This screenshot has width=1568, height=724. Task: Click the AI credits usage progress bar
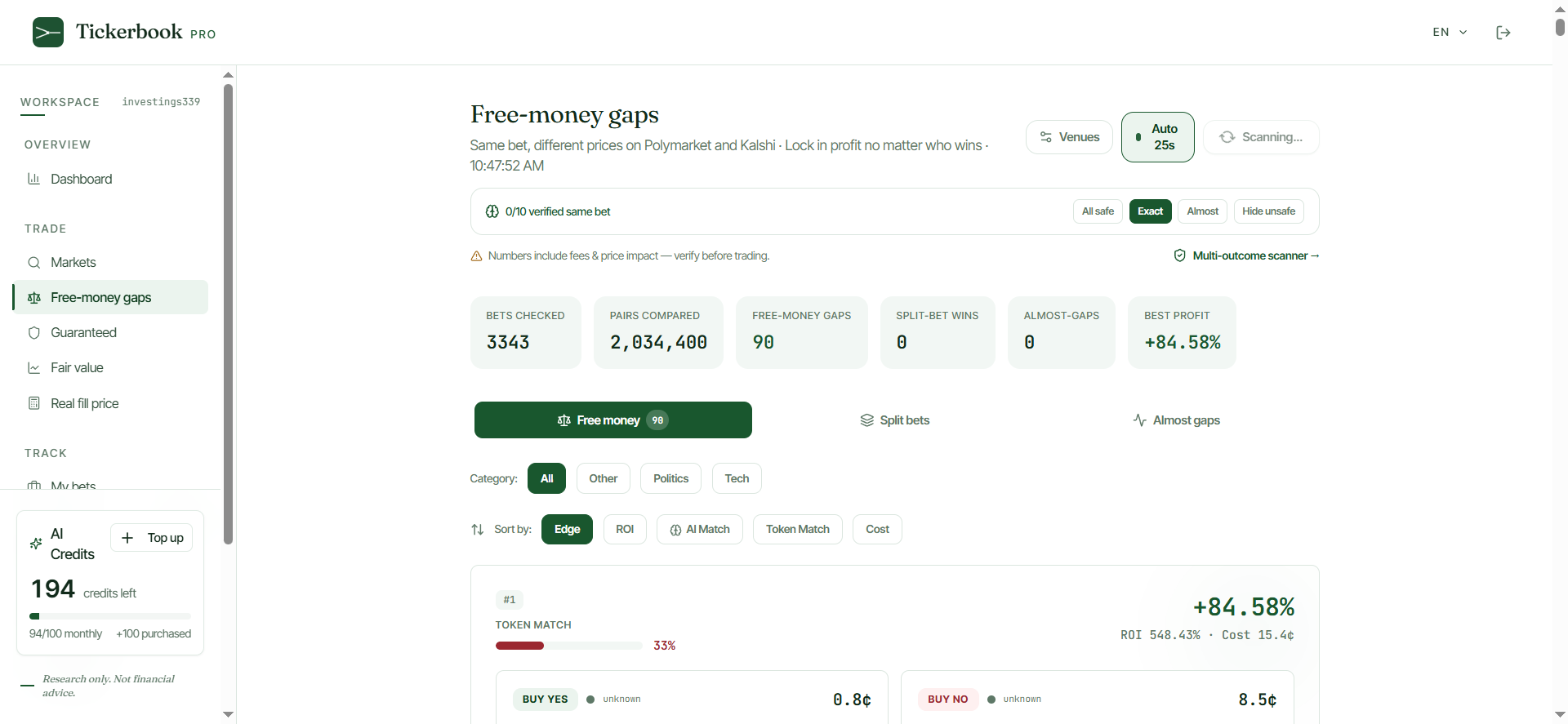click(110, 616)
